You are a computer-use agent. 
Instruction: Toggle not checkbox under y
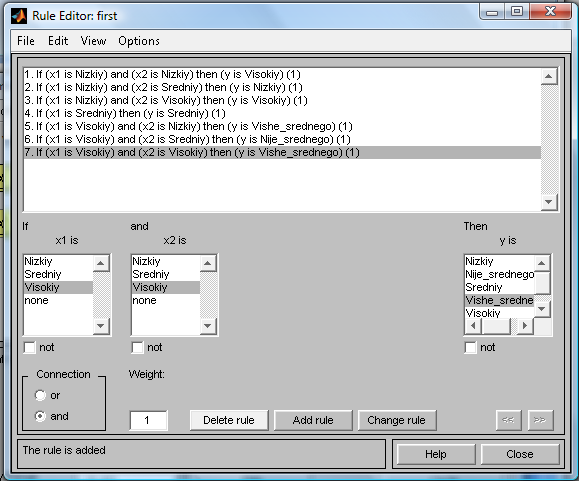coord(470,347)
